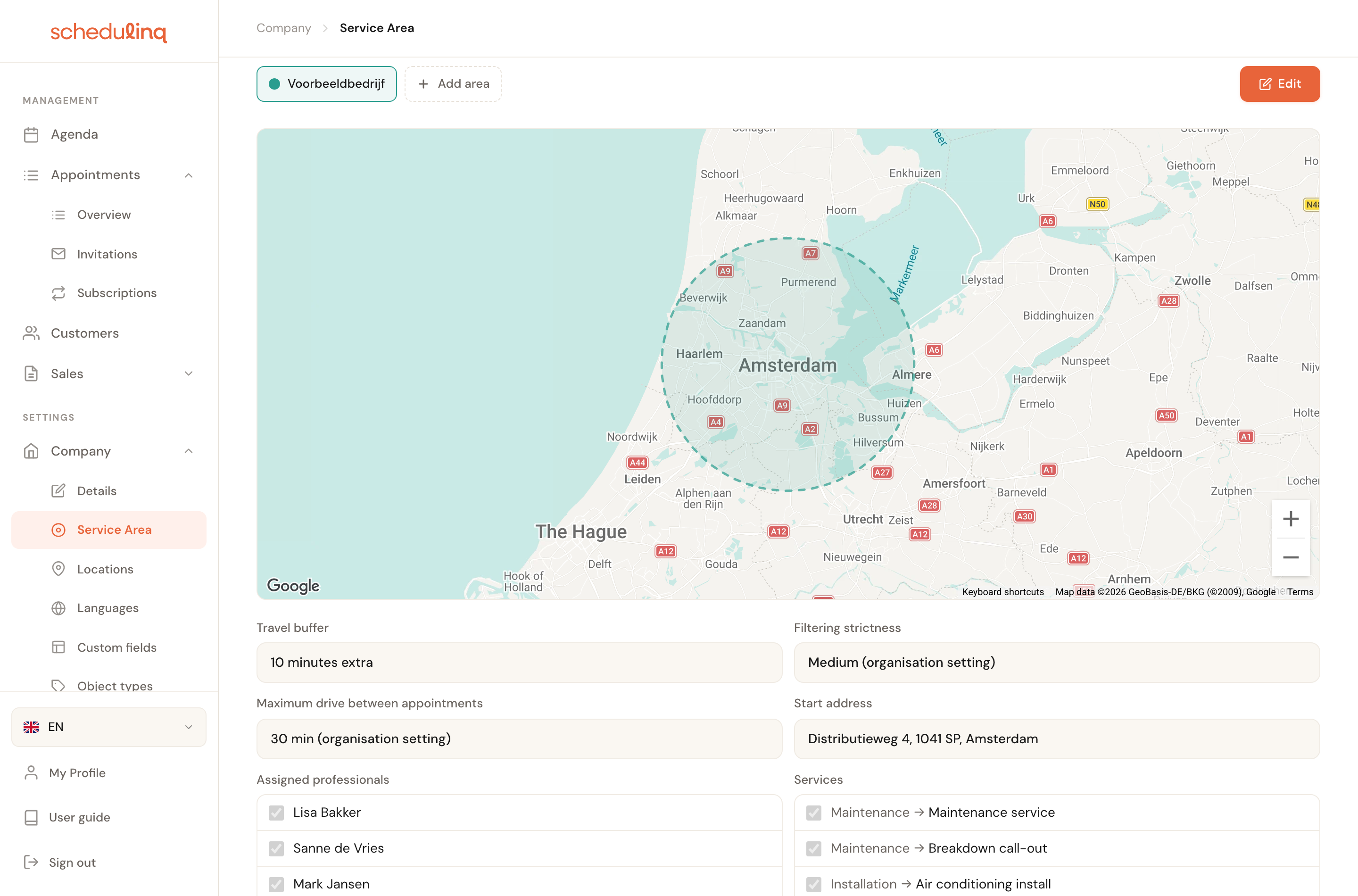Click the Sign out arrow icon
Screen dimensions: 1358x896
click(31, 863)
